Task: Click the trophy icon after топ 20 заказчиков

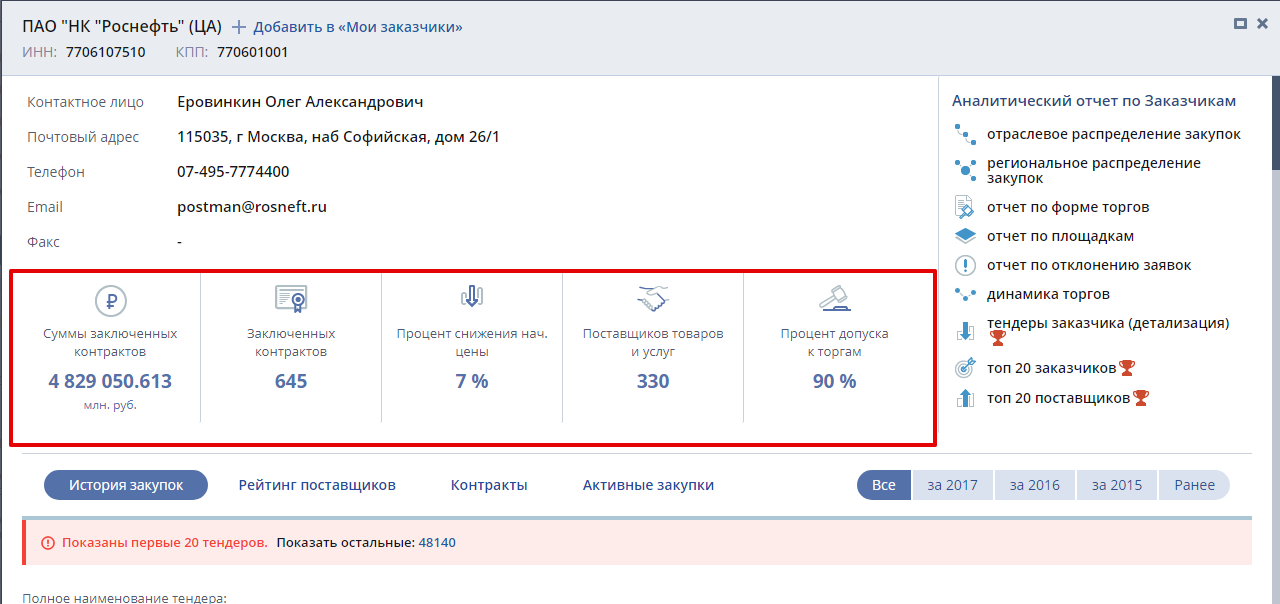Action: coord(1127,368)
